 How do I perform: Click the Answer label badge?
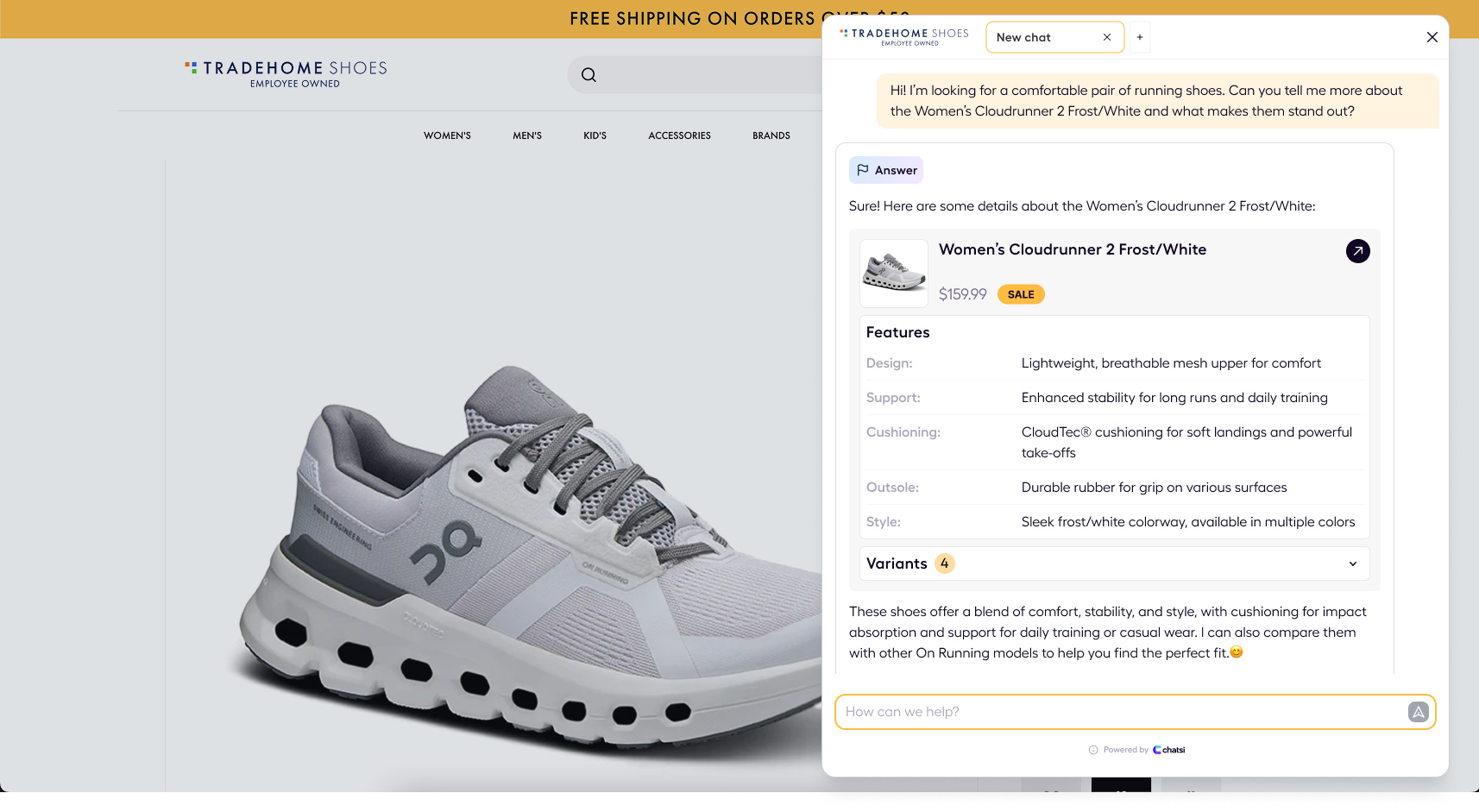click(886, 170)
